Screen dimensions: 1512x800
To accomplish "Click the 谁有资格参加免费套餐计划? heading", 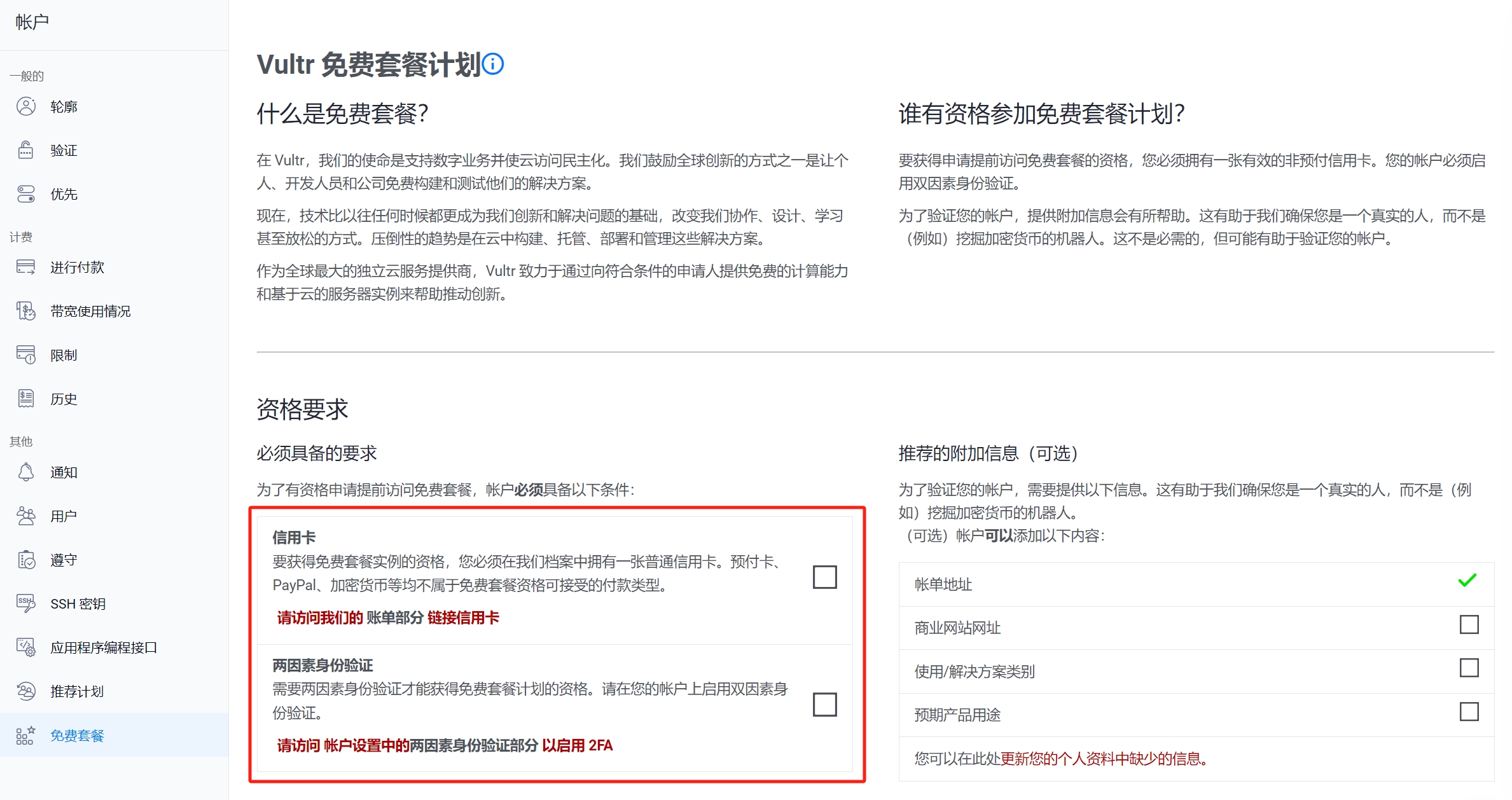I will tap(1042, 114).
